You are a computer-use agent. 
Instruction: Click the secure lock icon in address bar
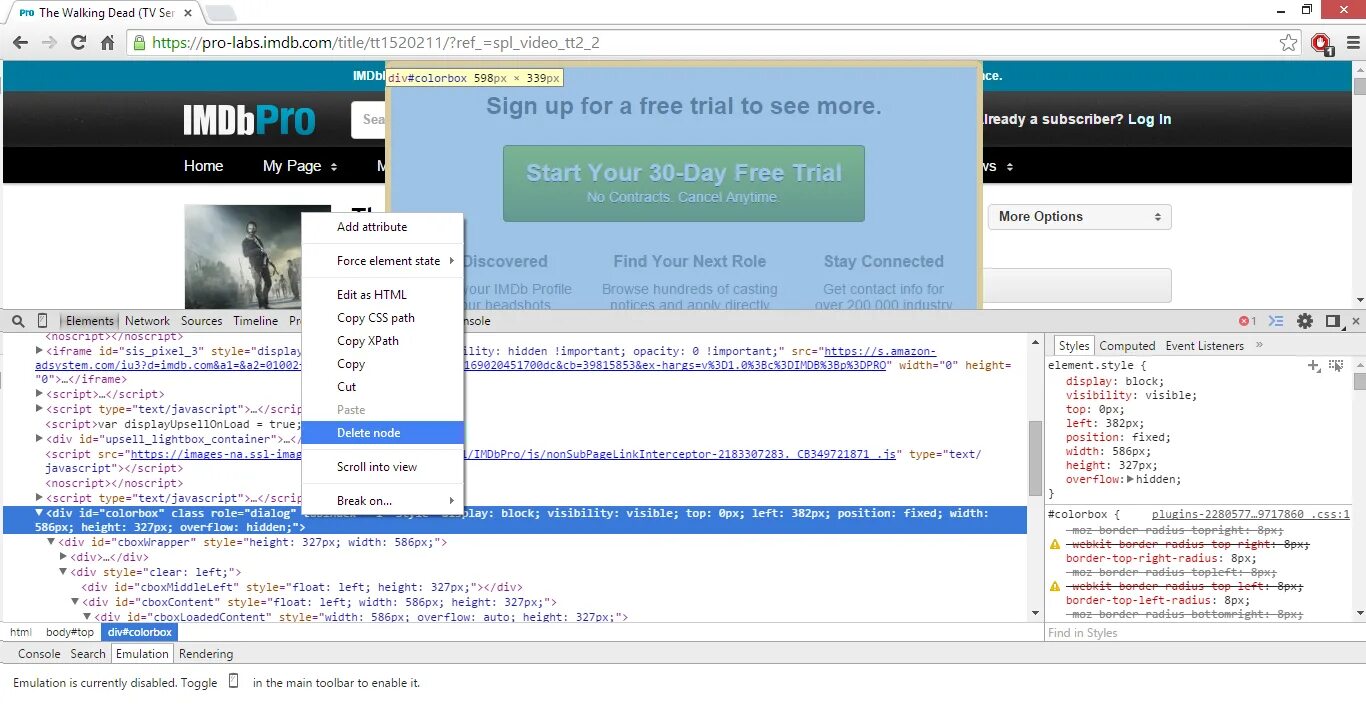click(x=140, y=43)
